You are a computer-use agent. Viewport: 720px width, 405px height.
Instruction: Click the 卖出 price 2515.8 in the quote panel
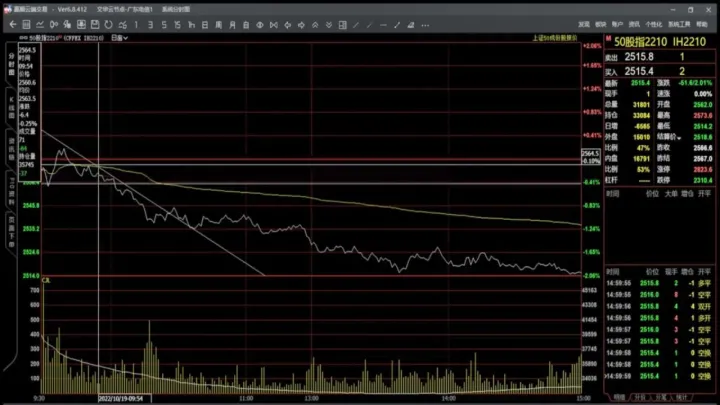tap(638, 57)
